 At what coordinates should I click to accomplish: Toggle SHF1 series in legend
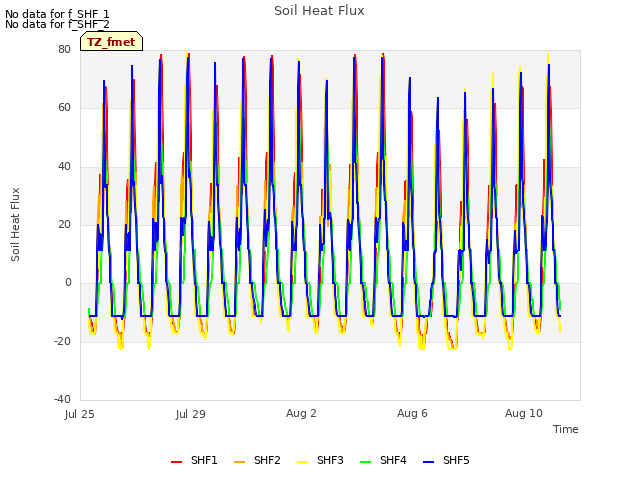pyautogui.click(x=194, y=460)
